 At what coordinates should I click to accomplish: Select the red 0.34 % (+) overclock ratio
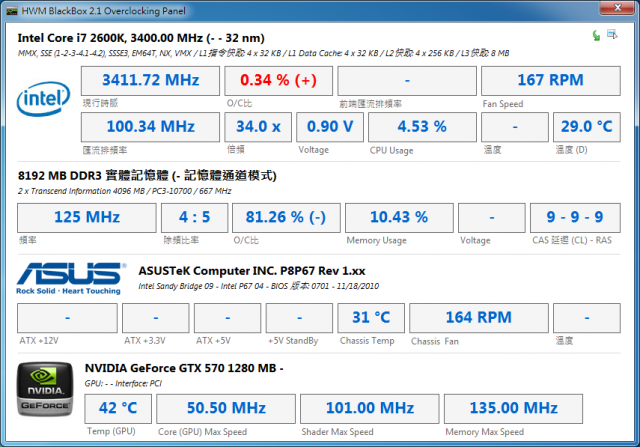point(278,80)
